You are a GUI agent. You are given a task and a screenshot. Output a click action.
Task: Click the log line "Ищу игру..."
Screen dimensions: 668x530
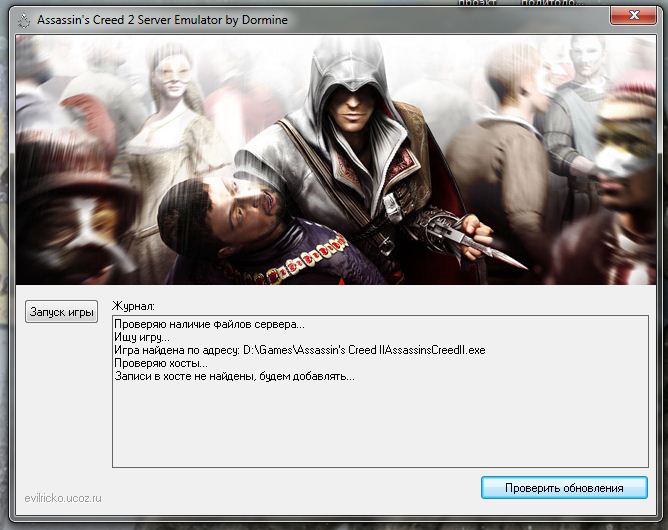tap(141, 338)
